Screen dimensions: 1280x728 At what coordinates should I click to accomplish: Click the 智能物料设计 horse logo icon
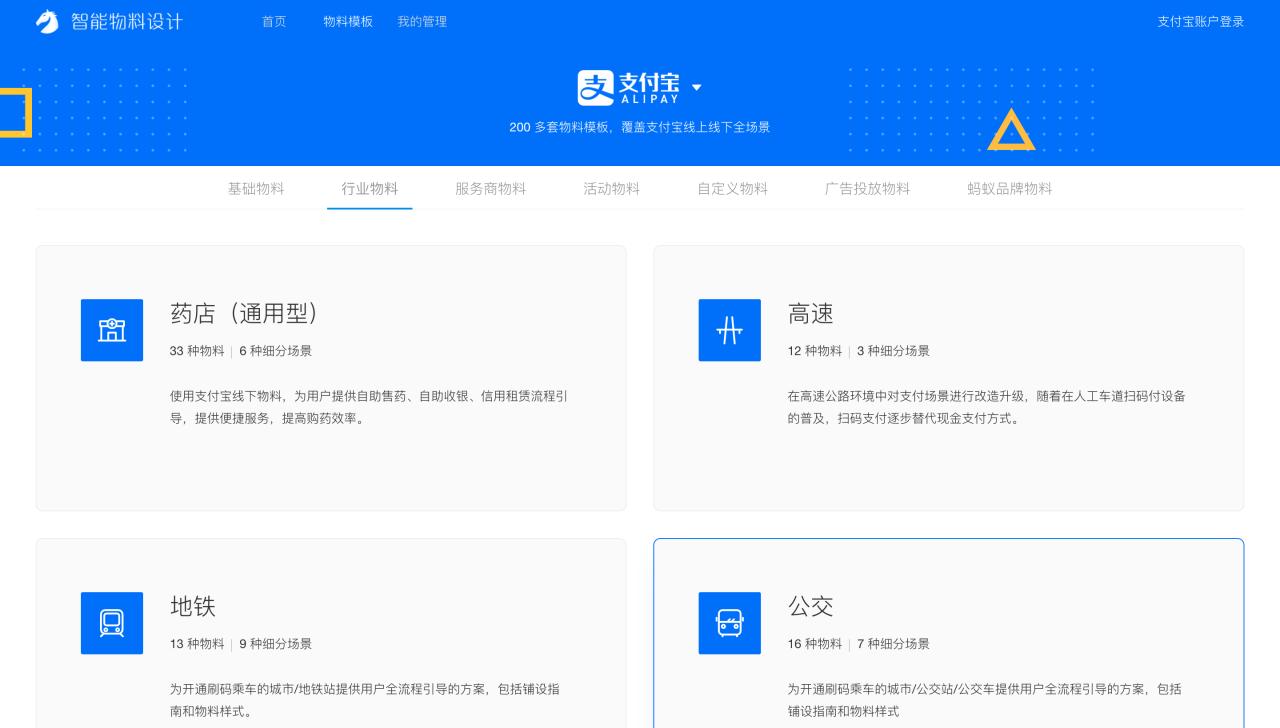(47, 21)
